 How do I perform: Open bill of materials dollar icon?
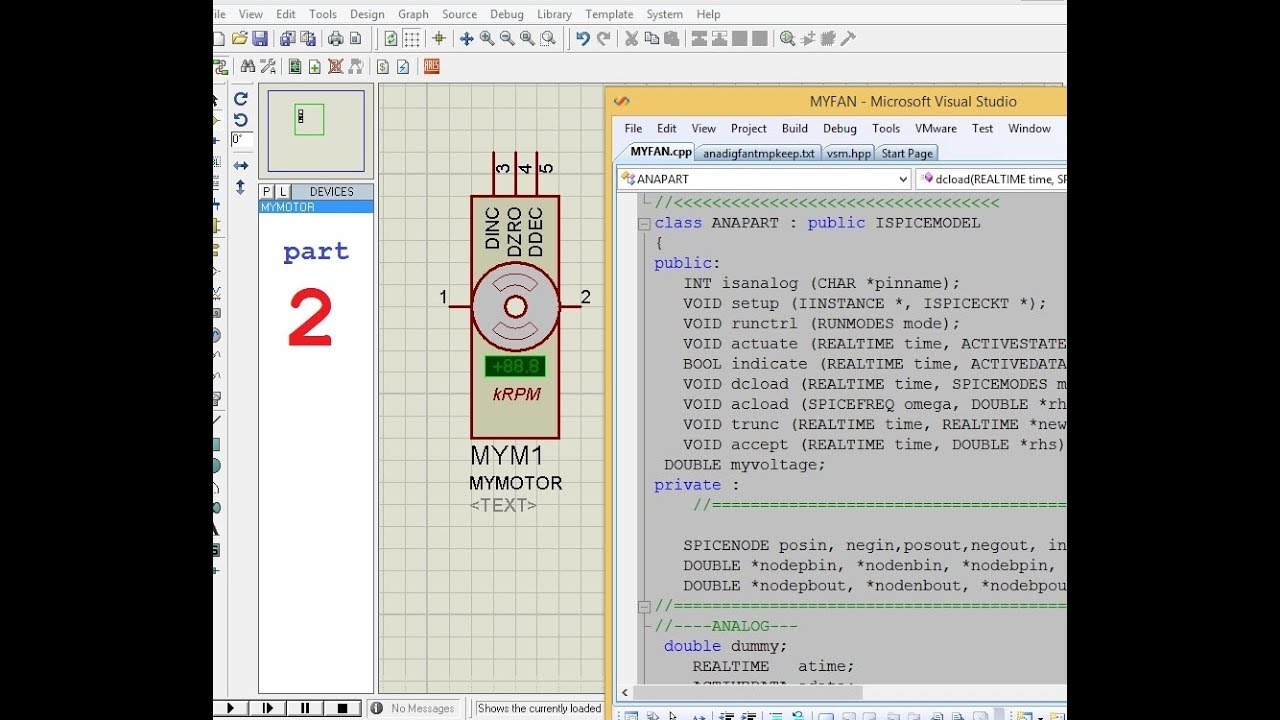click(382, 66)
